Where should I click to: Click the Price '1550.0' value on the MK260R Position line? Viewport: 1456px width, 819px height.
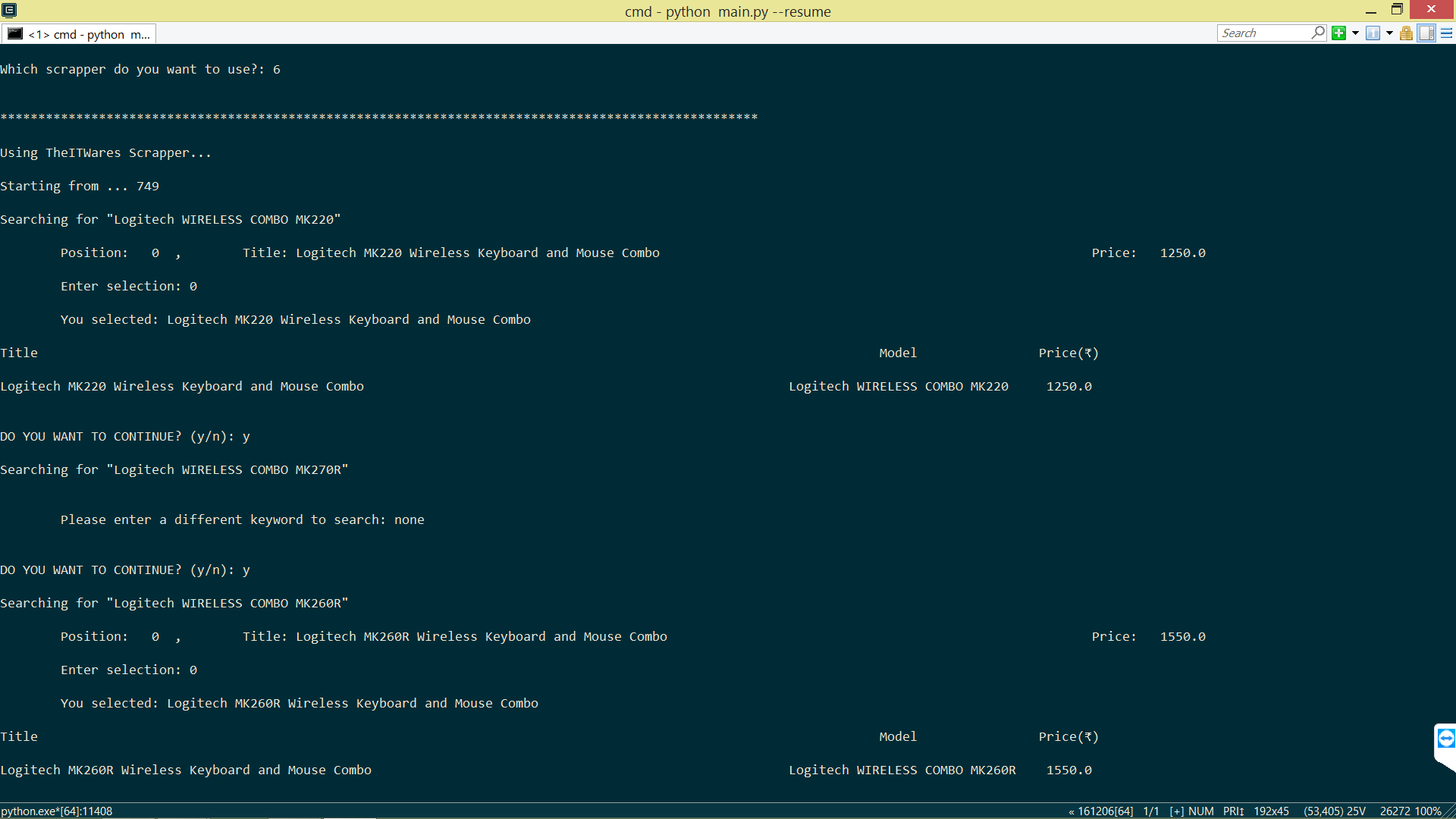(1182, 636)
